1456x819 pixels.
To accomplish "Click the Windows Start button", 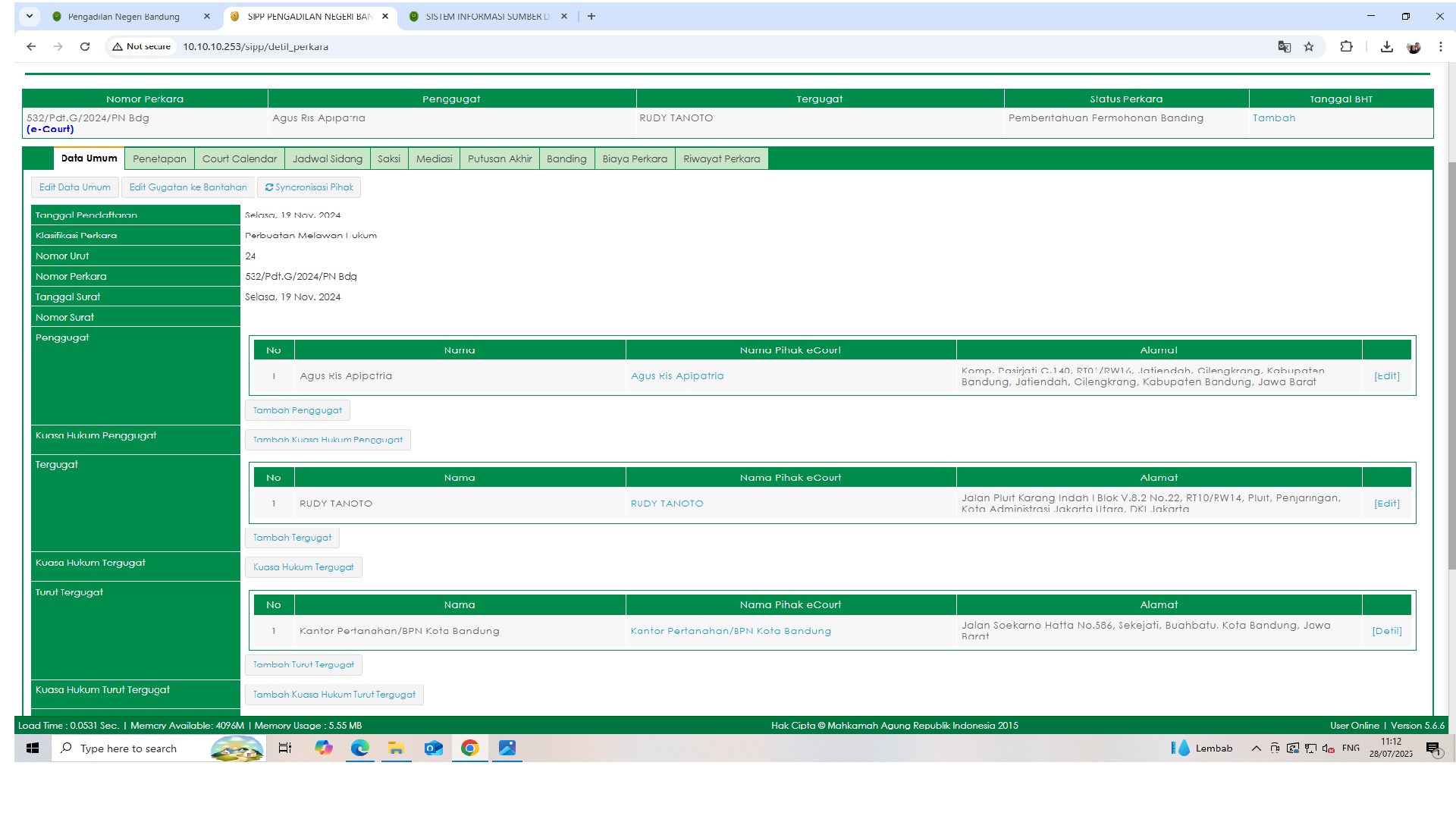I will point(33,748).
